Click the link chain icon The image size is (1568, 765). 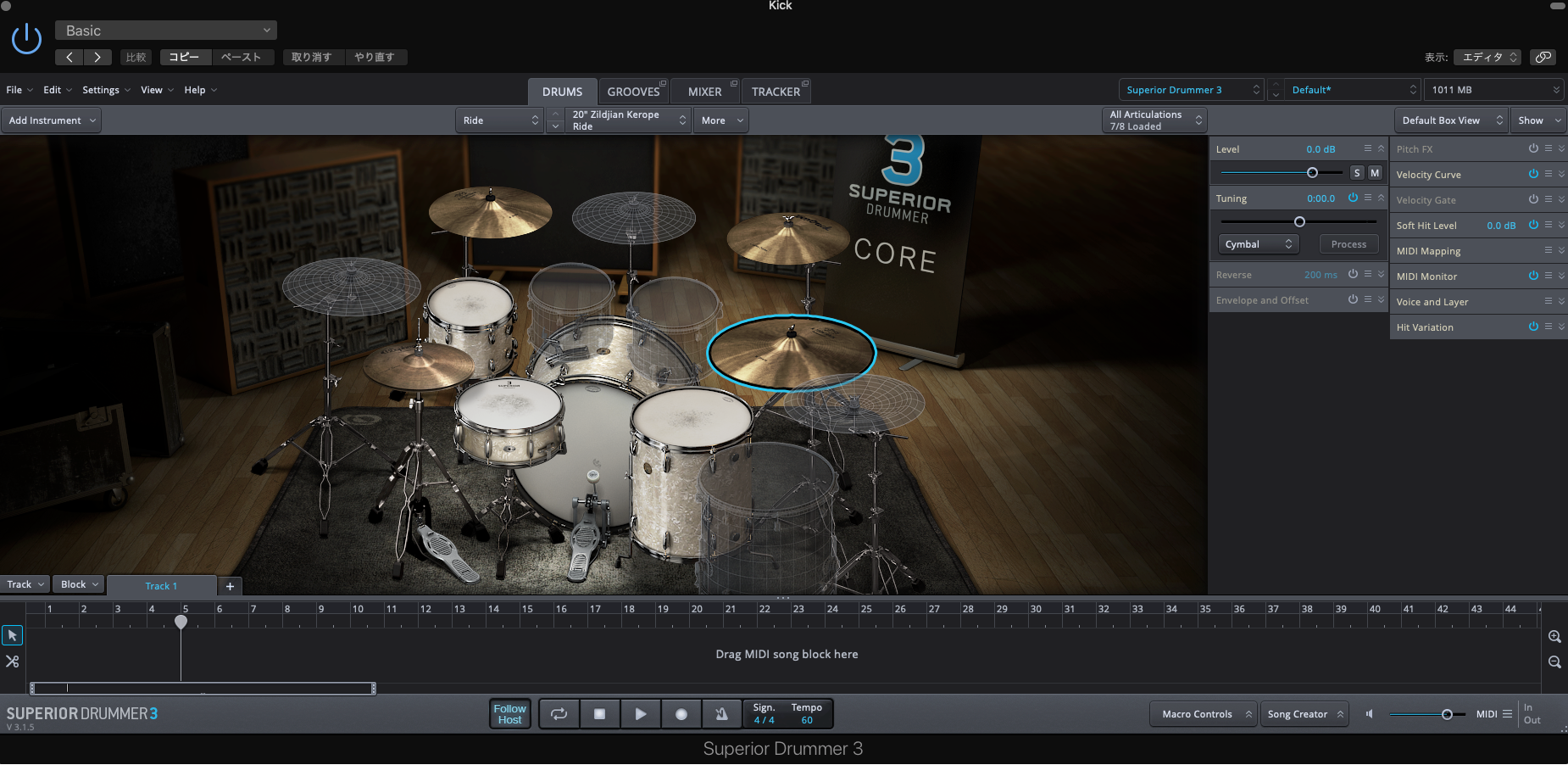(1543, 57)
